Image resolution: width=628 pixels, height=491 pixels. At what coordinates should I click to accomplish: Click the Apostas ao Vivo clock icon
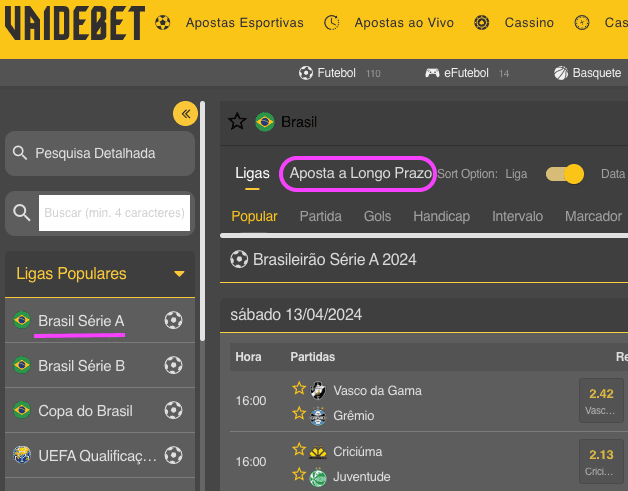point(332,22)
